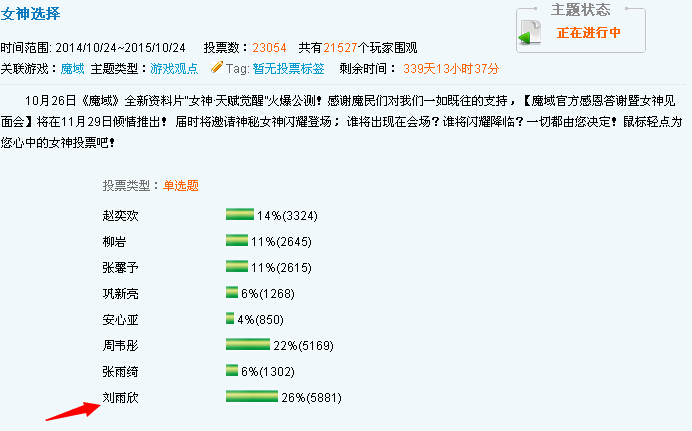This screenshot has height=431, width=692.
Task: Click the 26% result bar for 刘雨欣
Action: (x=252, y=397)
